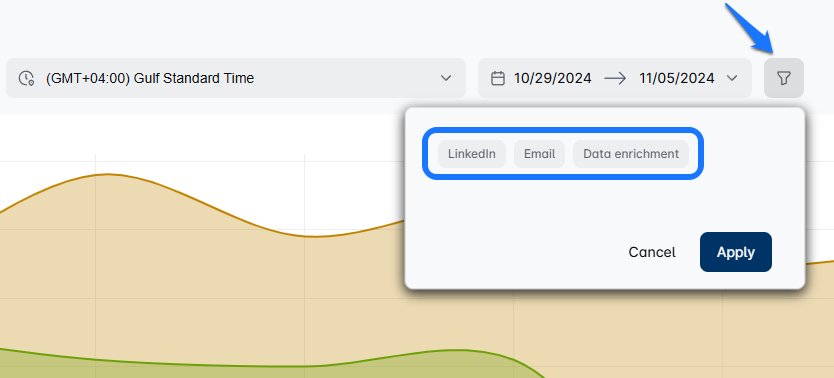Expand the date range chevron
Image resolution: width=834 pixels, height=378 pixels.
732,78
